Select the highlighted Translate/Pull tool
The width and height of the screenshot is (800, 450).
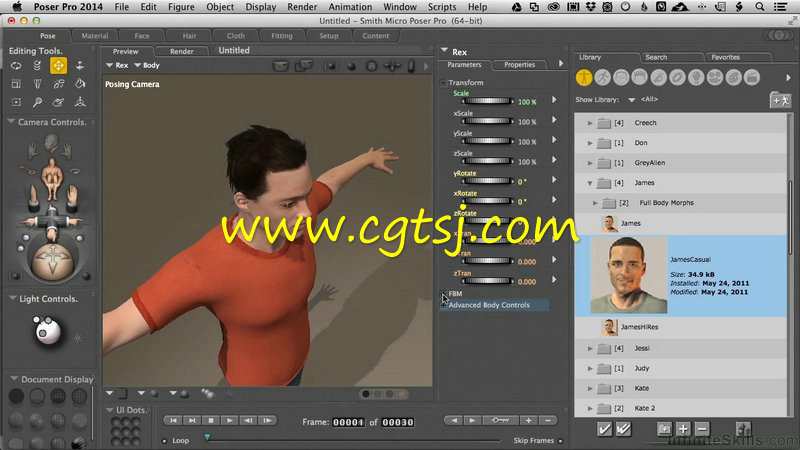pyautogui.click(x=58, y=65)
